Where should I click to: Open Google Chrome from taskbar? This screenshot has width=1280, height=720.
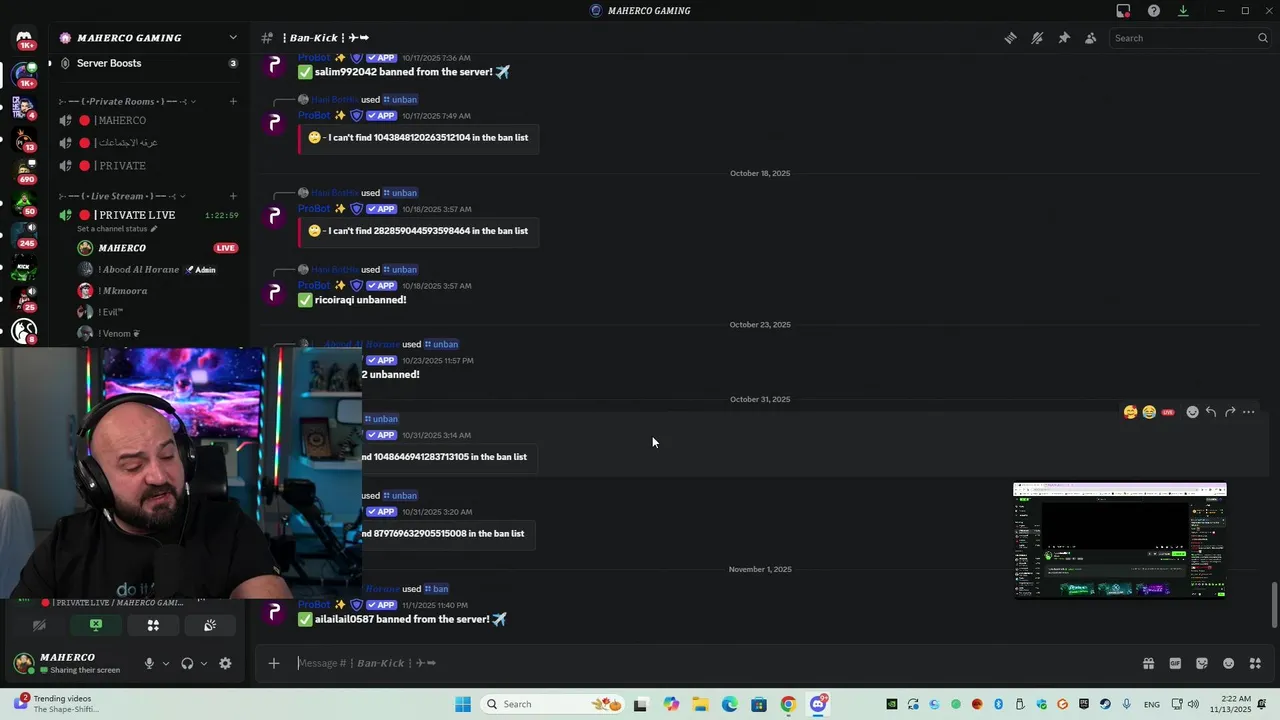click(x=788, y=704)
